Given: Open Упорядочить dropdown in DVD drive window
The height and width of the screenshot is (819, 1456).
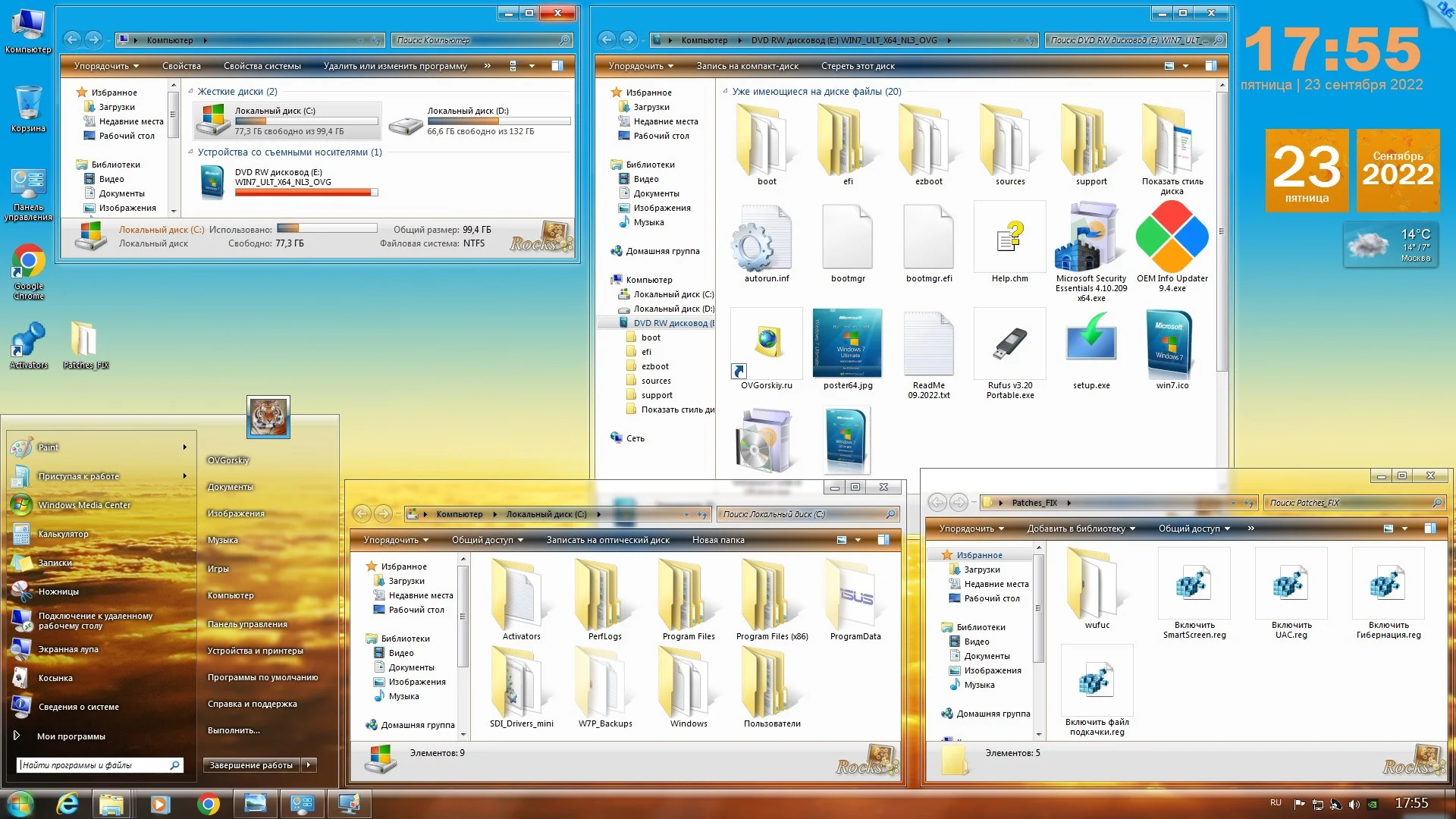Looking at the screenshot, I should coord(639,66).
